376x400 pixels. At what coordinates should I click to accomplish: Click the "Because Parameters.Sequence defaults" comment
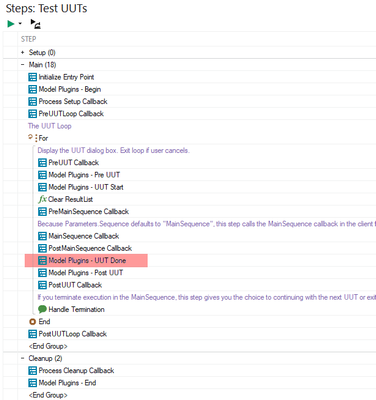tap(206, 224)
